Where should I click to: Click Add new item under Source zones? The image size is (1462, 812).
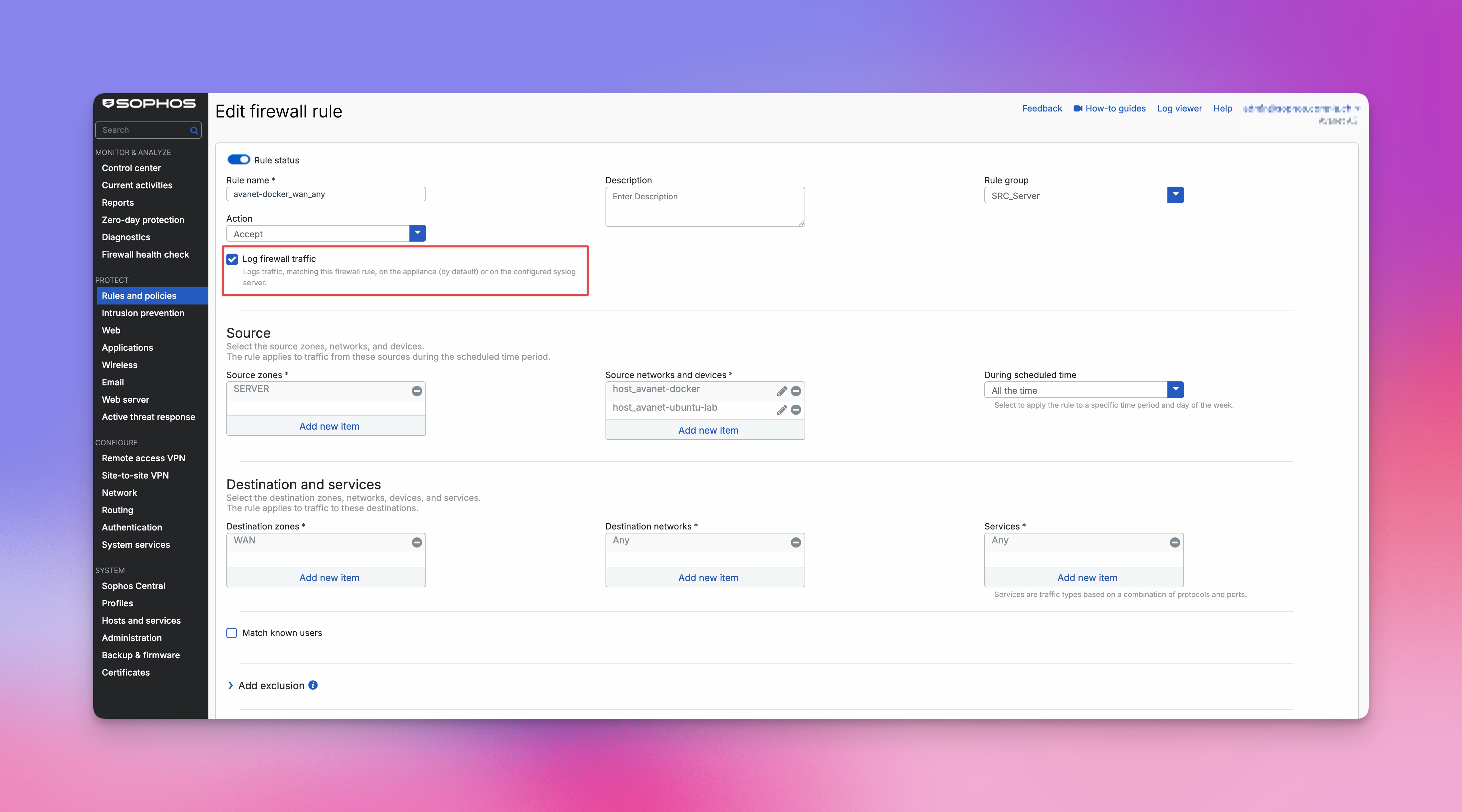pyautogui.click(x=329, y=426)
